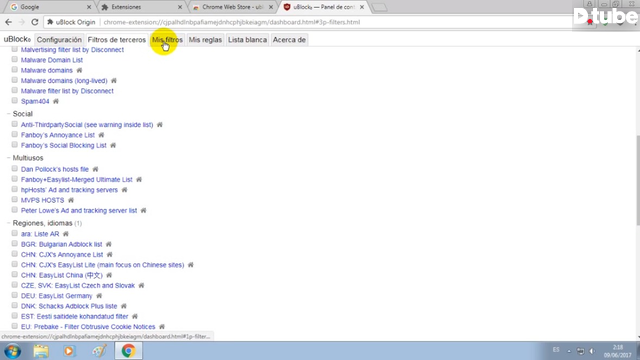Click home icon next to ara: Liste AR
The width and height of the screenshot is (640, 360).
click(x=66, y=234)
